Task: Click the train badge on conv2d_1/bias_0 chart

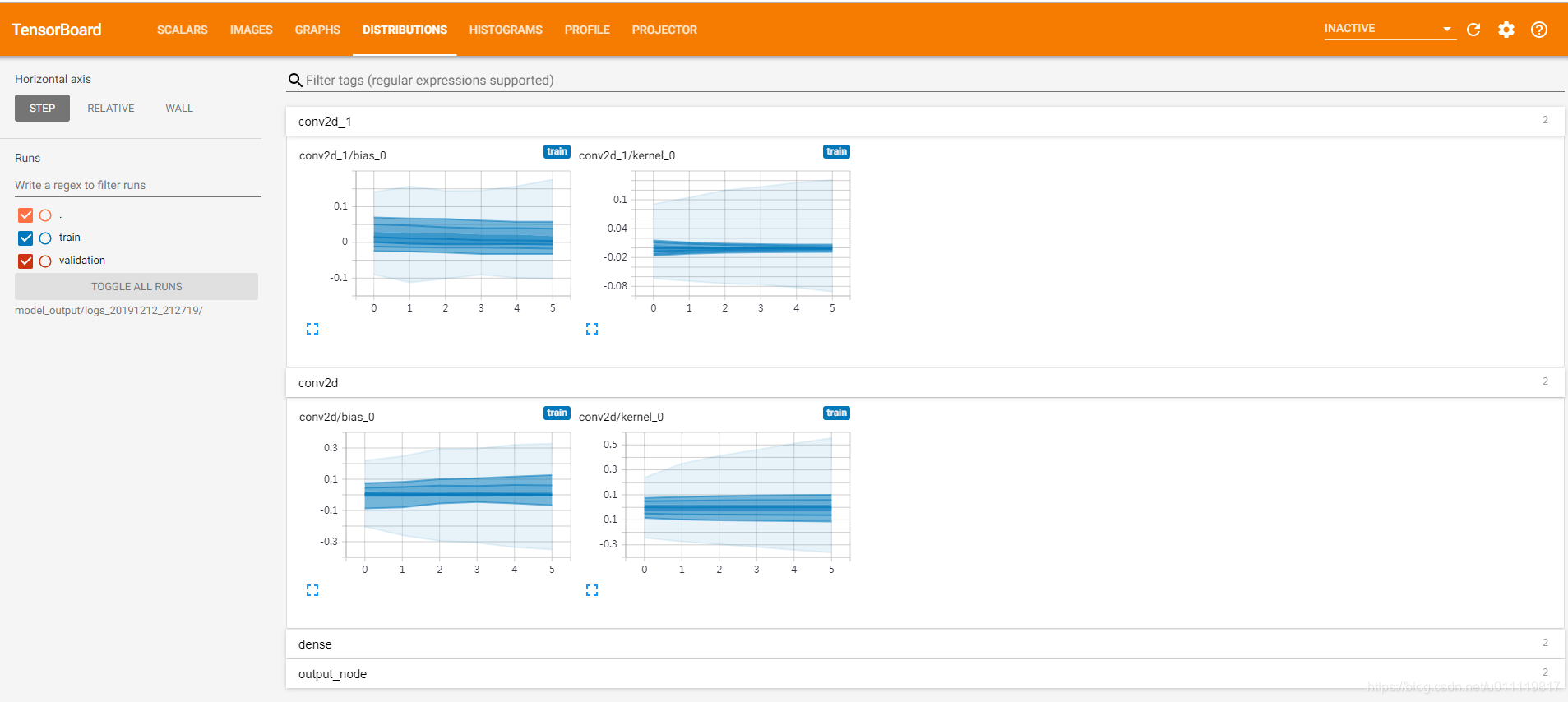Action: click(557, 152)
